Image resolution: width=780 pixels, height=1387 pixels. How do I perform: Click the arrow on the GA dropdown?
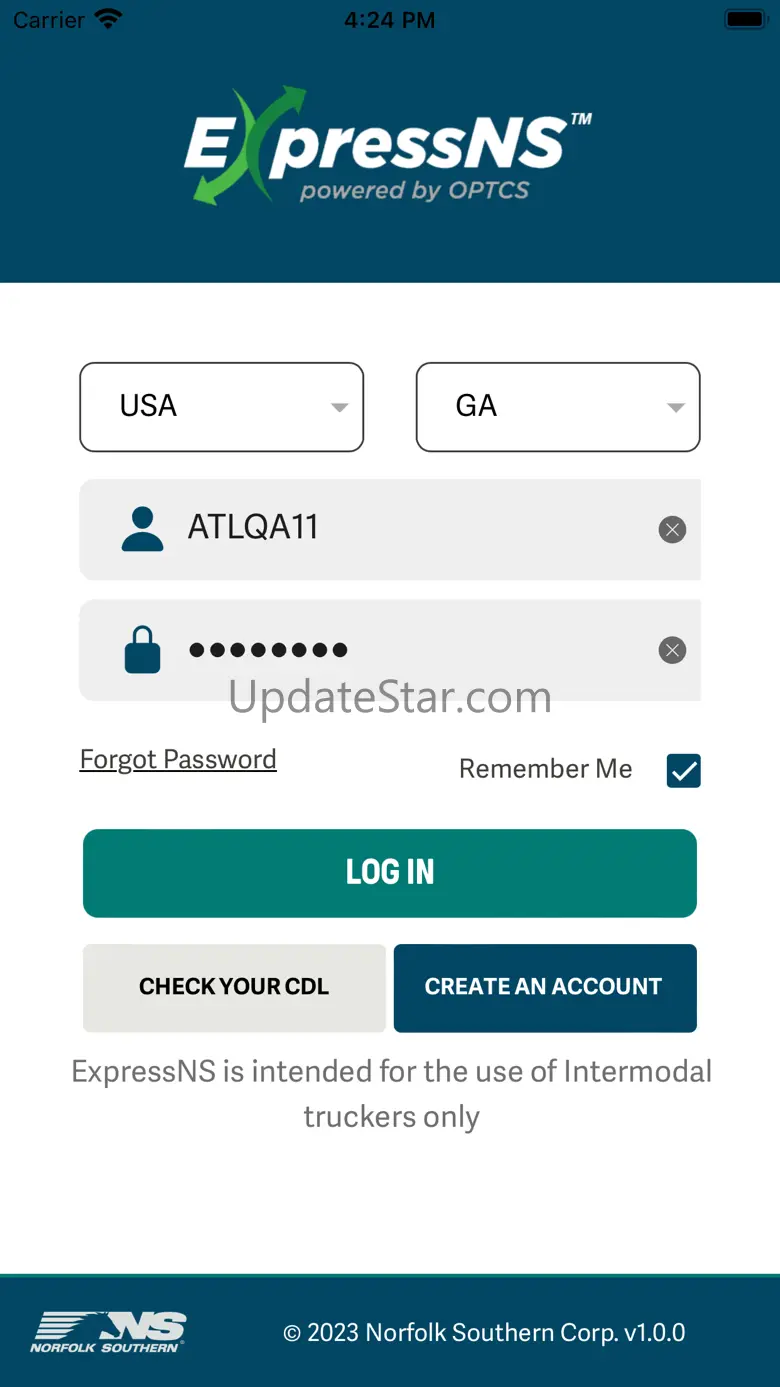(676, 407)
